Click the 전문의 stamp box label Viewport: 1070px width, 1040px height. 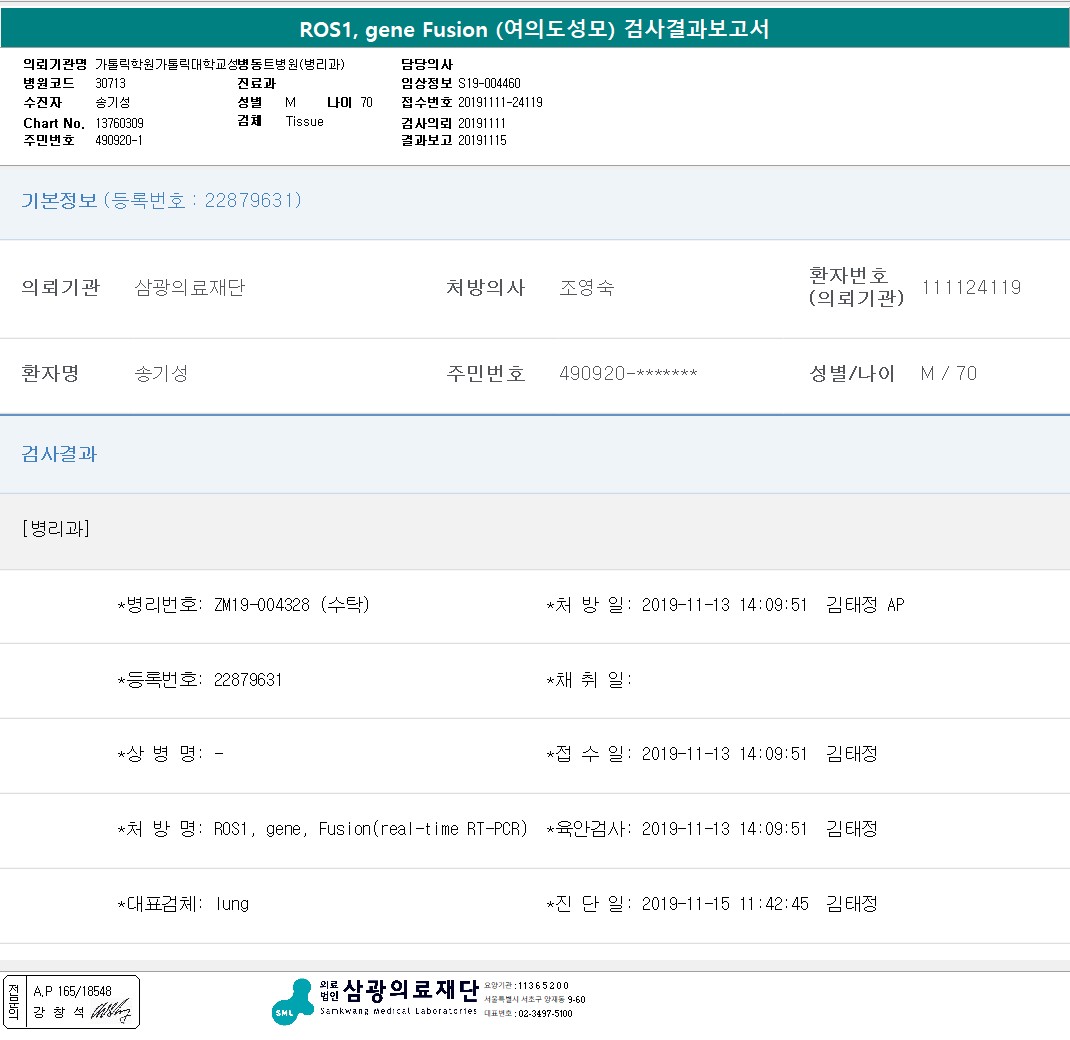tap(14, 1002)
